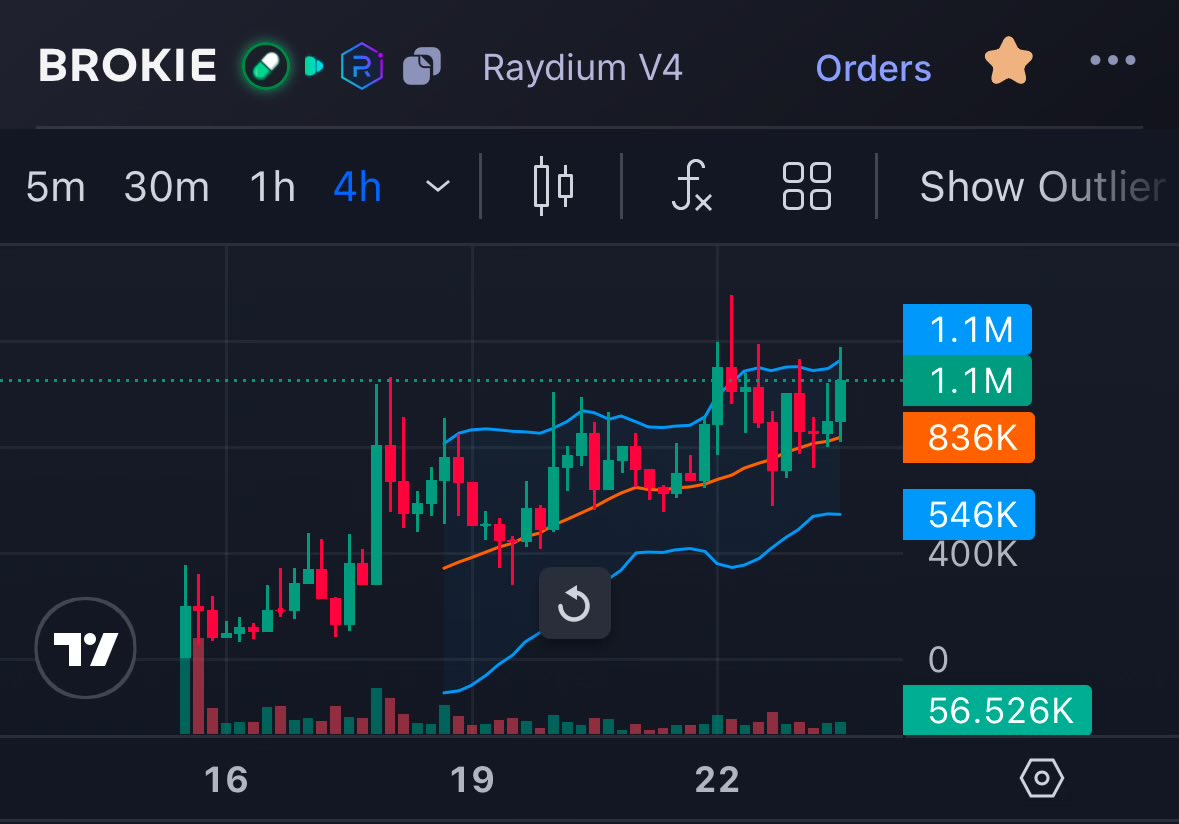Click the 19 date on time axis
The height and width of the screenshot is (824, 1179).
(471, 780)
